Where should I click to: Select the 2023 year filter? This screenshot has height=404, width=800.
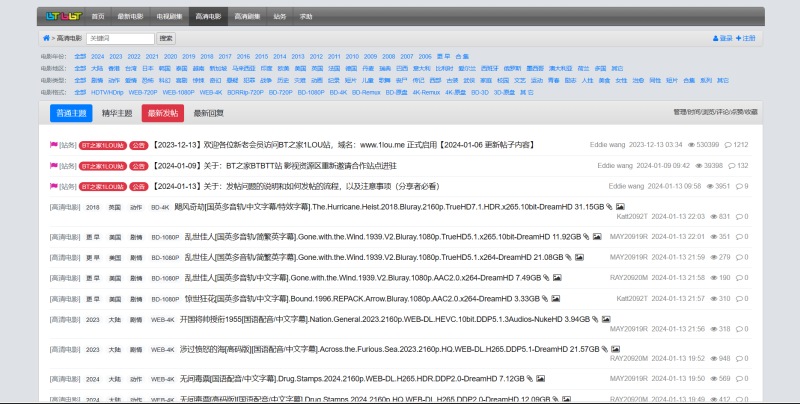coord(115,56)
